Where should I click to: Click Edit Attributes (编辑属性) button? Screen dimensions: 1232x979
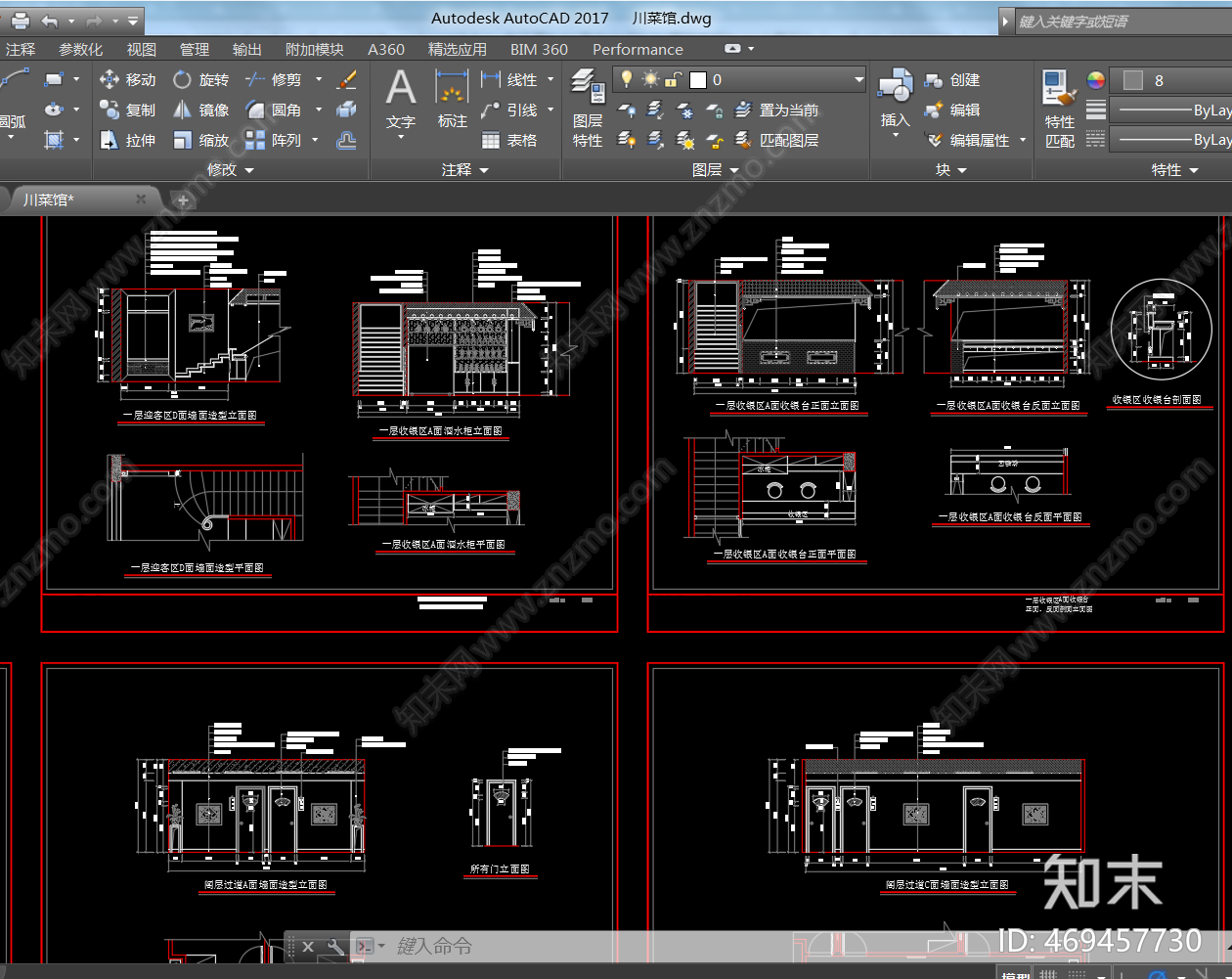[x=968, y=141]
